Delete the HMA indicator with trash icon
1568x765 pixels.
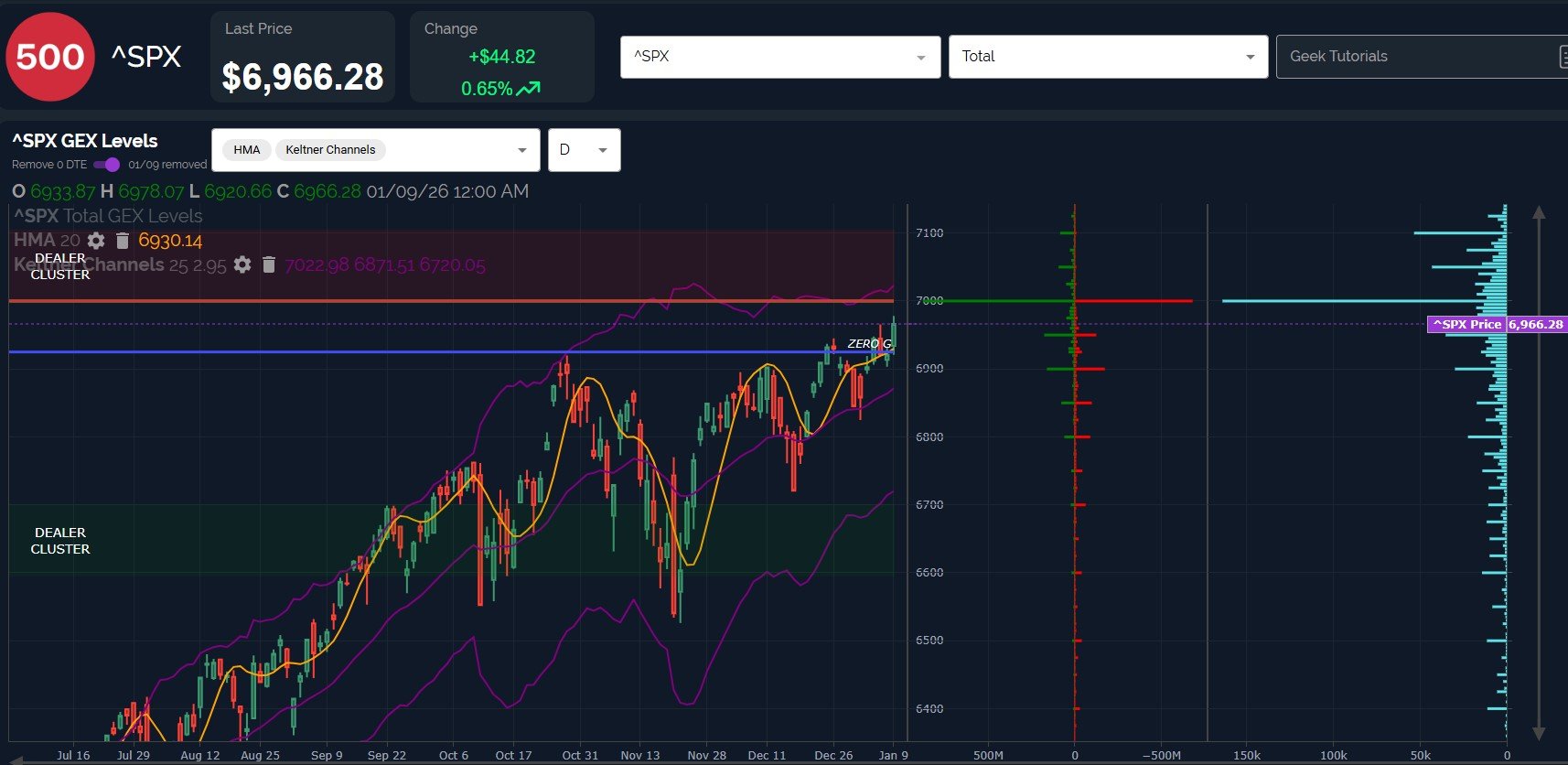click(x=123, y=241)
